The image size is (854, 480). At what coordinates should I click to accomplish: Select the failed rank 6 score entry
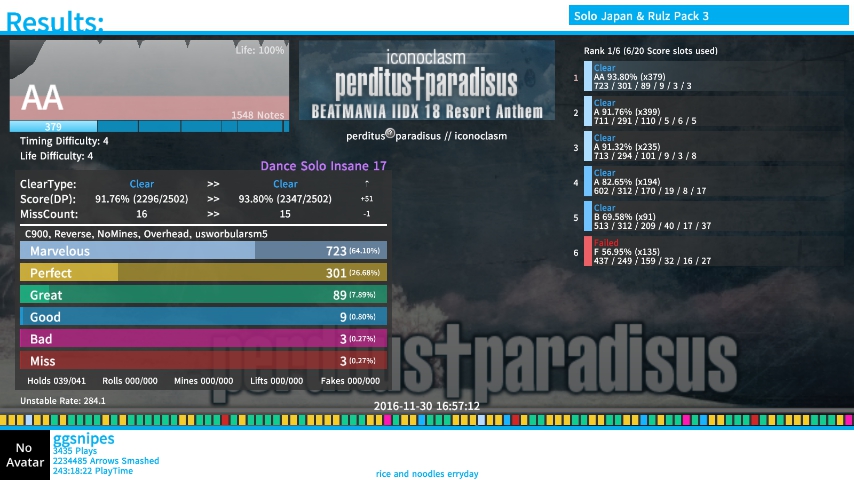tap(656, 252)
